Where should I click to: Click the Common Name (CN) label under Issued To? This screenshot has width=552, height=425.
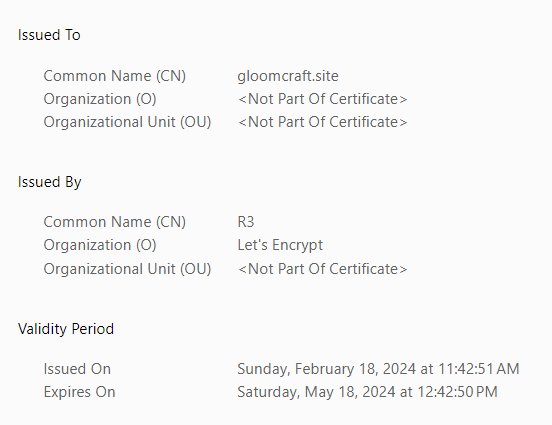[114, 76]
